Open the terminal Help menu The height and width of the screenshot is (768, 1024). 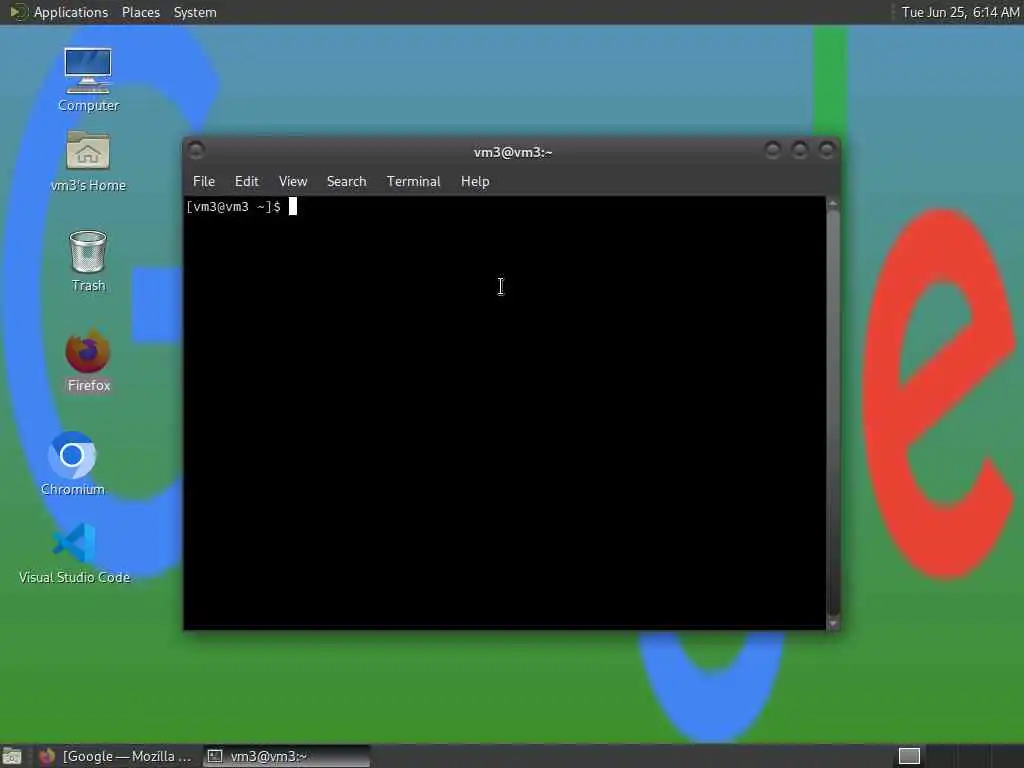coord(475,182)
